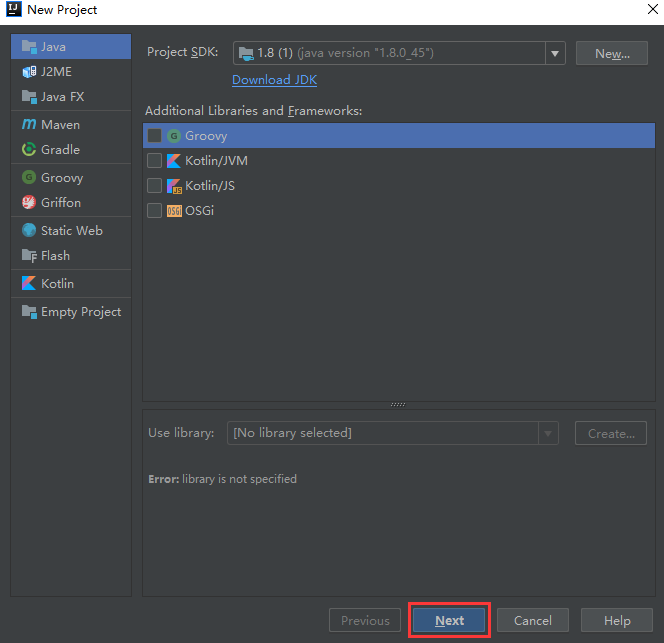Image resolution: width=664 pixels, height=643 pixels.
Task: Click the Cancel button
Action: [x=533, y=620]
